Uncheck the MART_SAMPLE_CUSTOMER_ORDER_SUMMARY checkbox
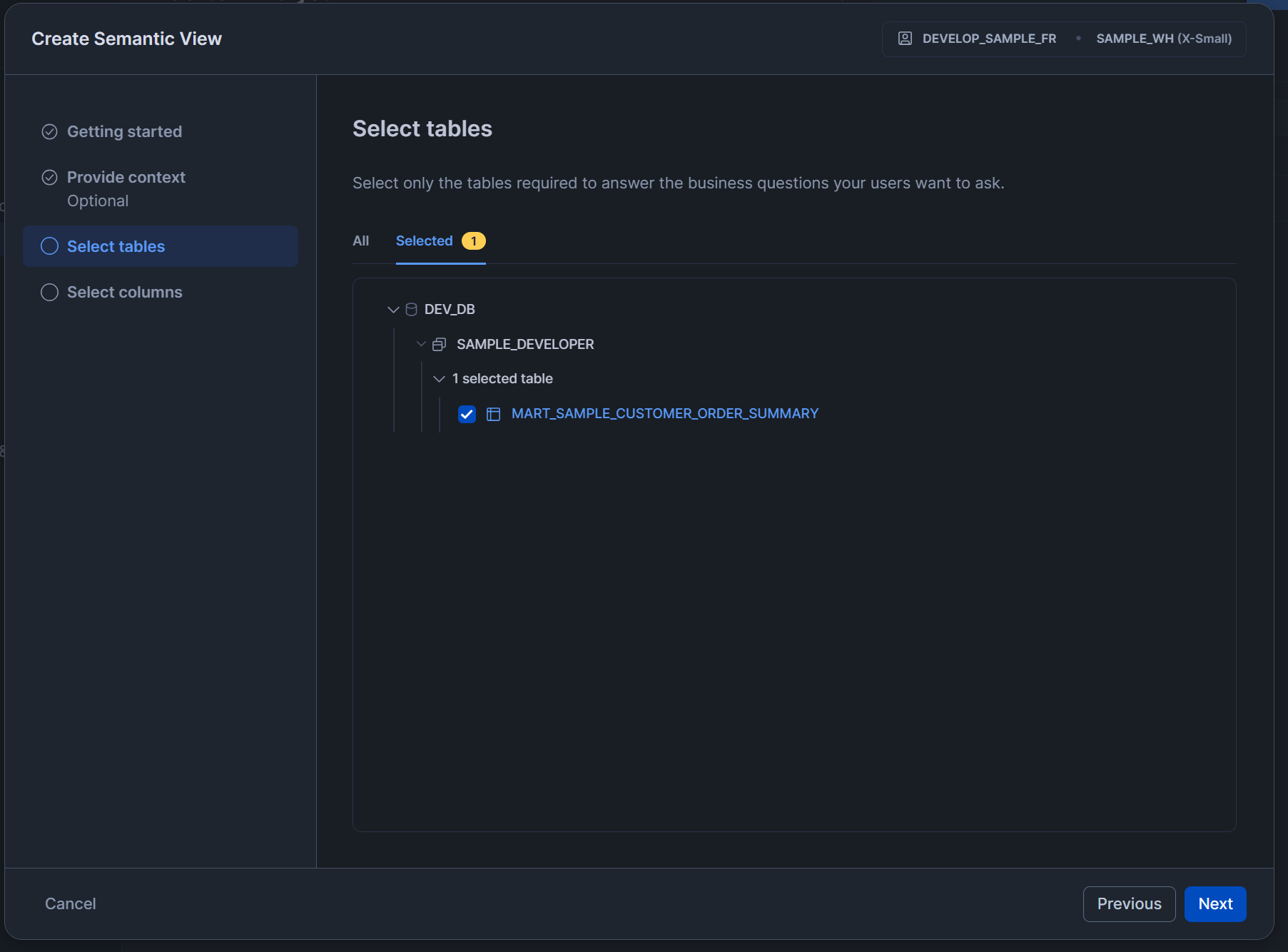 pyautogui.click(x=467, y=414)
